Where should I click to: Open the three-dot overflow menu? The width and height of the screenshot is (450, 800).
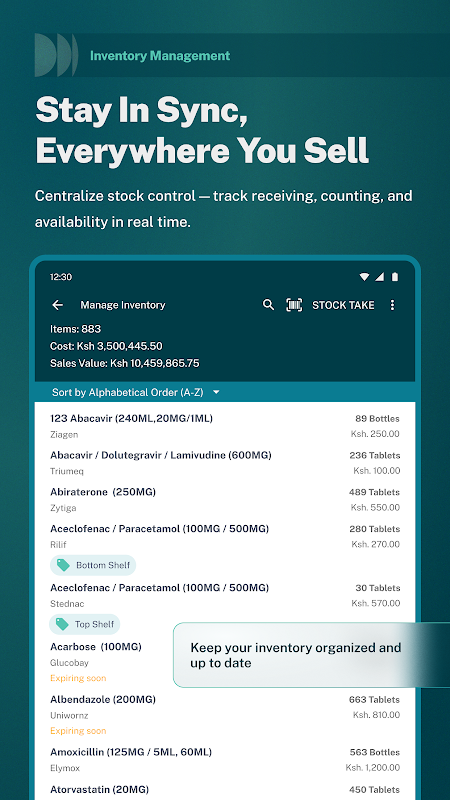(x=392, y=305)
